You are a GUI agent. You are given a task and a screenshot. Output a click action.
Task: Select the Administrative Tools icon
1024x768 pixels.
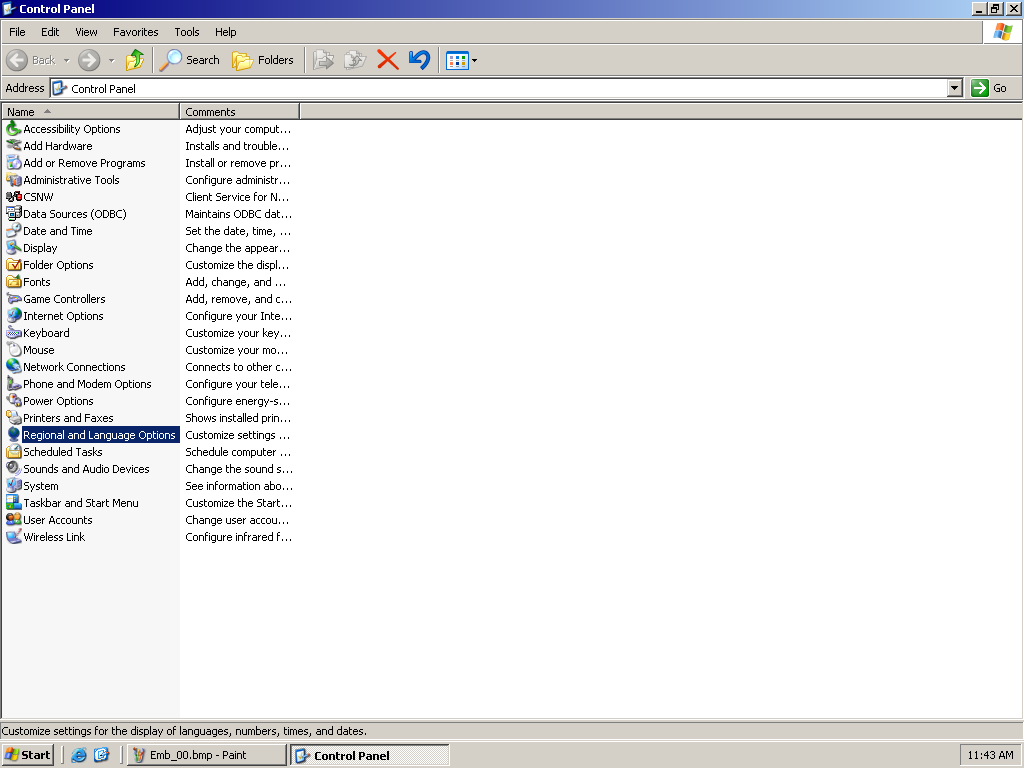[x=14, y=180]
